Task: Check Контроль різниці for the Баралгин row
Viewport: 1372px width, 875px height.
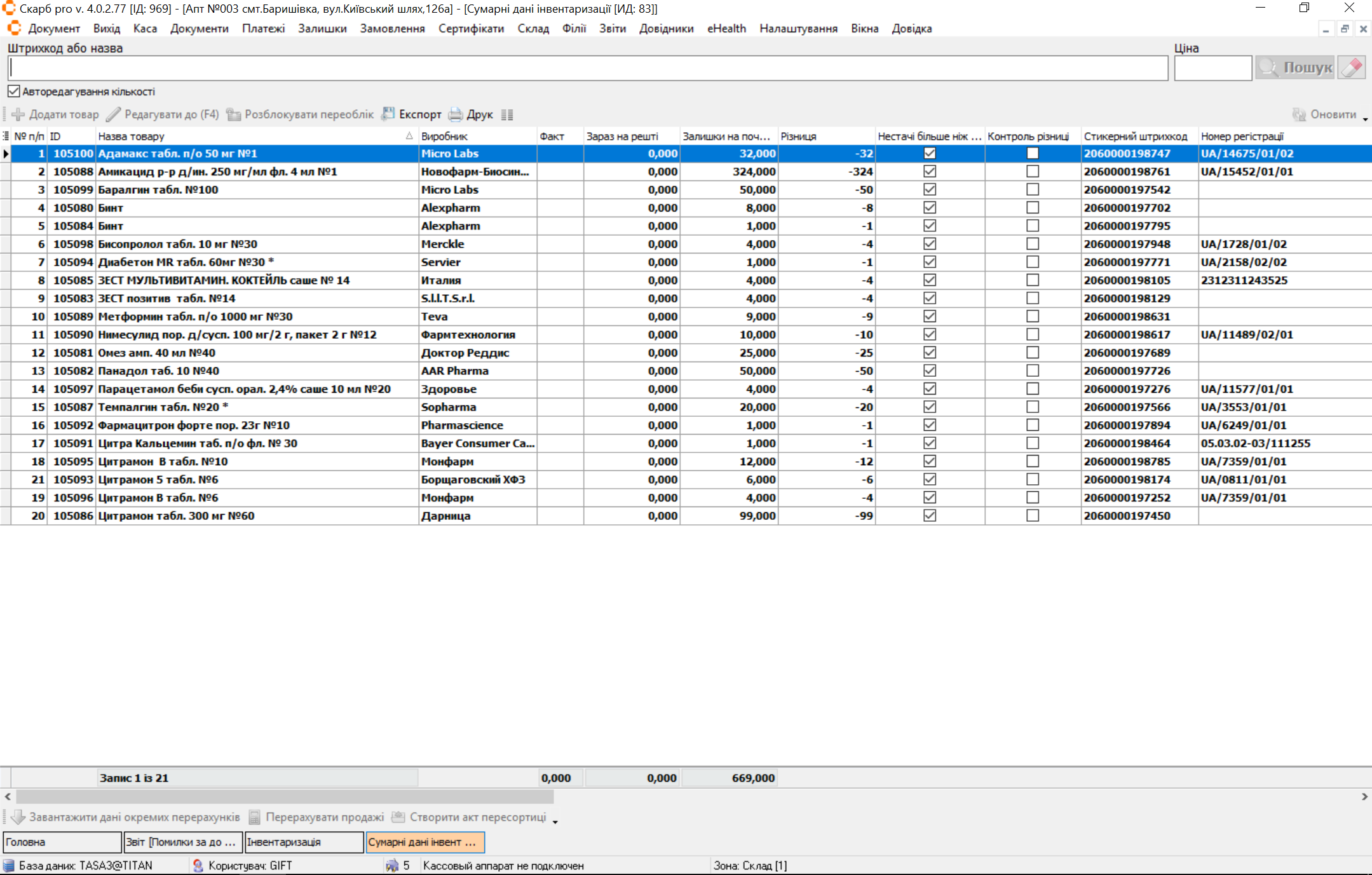Action: (x=1032, y=189)
